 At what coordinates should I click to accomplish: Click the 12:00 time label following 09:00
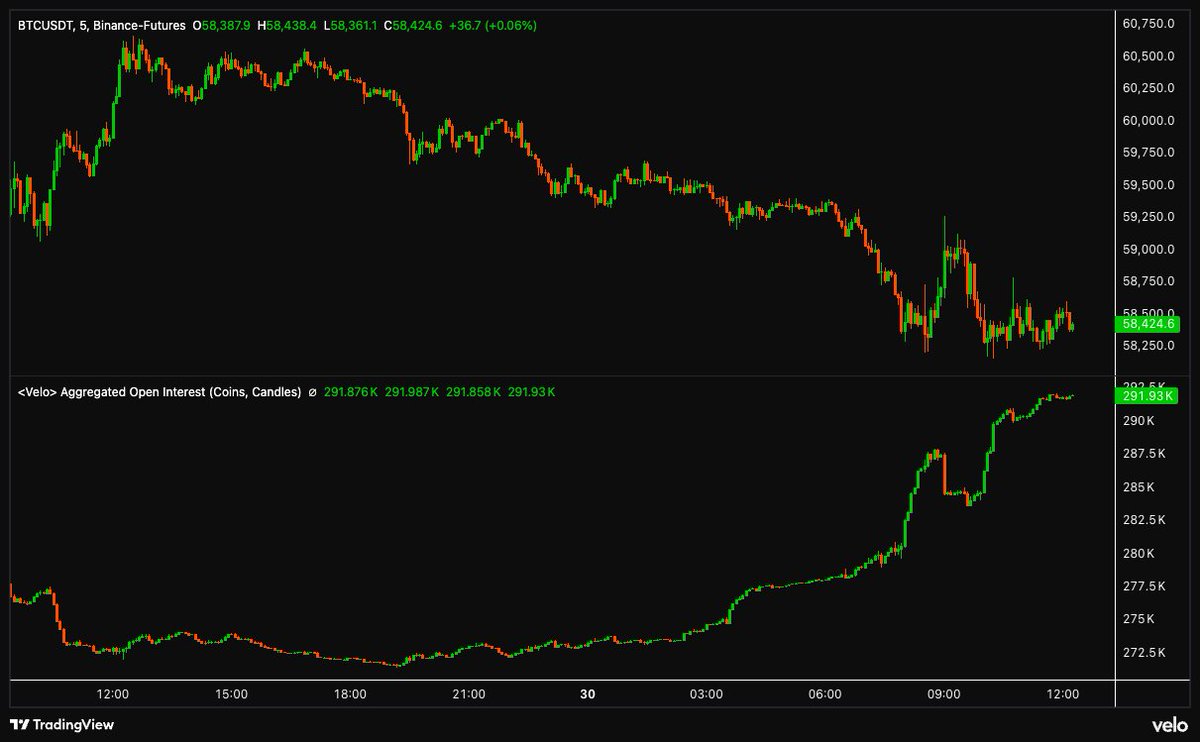1062,693
